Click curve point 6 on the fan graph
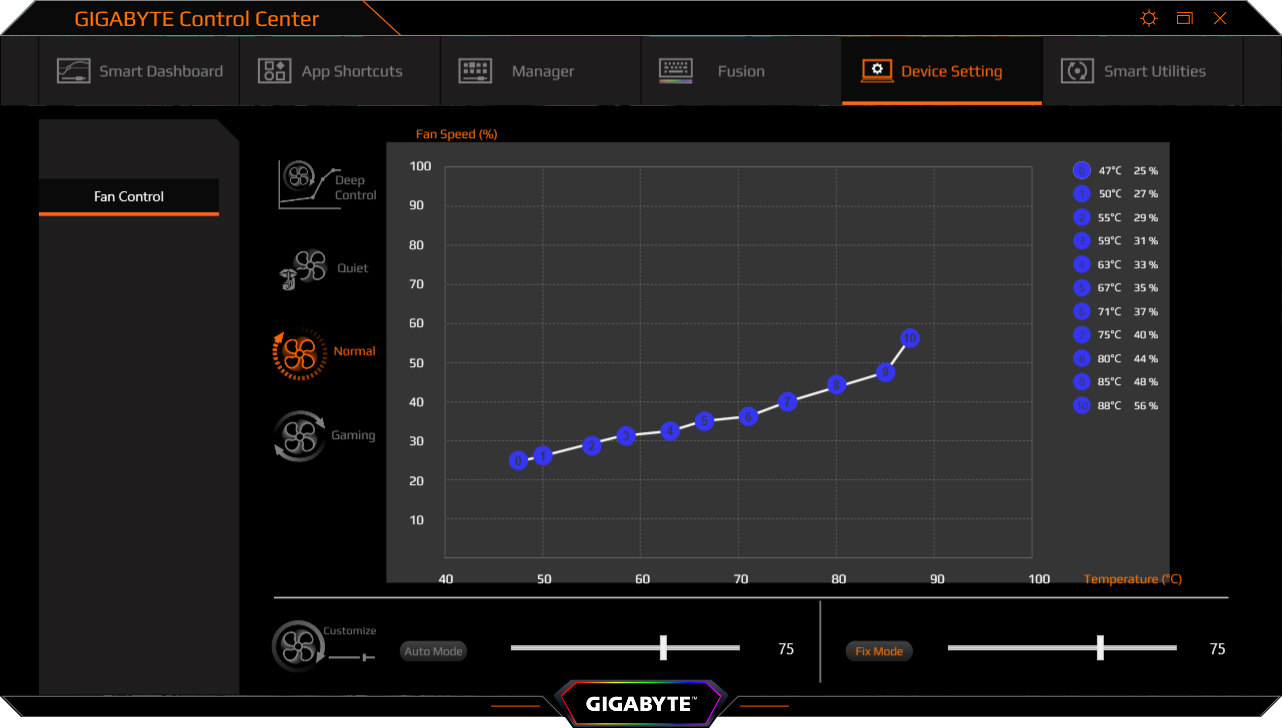This screenshot has height=728, width=1282. pyautogui.click(x=748, y=416)
